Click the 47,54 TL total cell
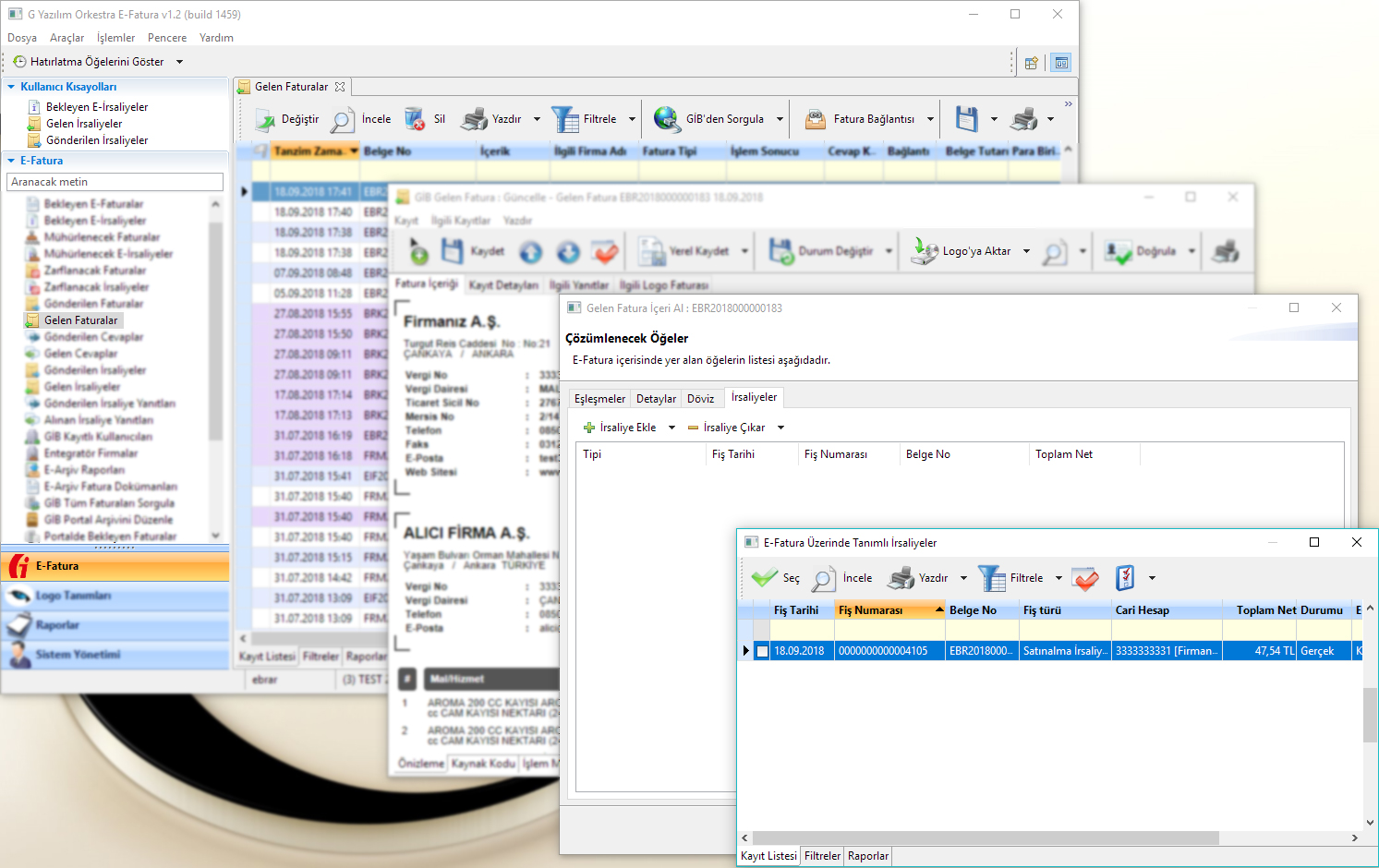The height and width of the screenshot is (868, 1379). click(x=1259, y=651)
